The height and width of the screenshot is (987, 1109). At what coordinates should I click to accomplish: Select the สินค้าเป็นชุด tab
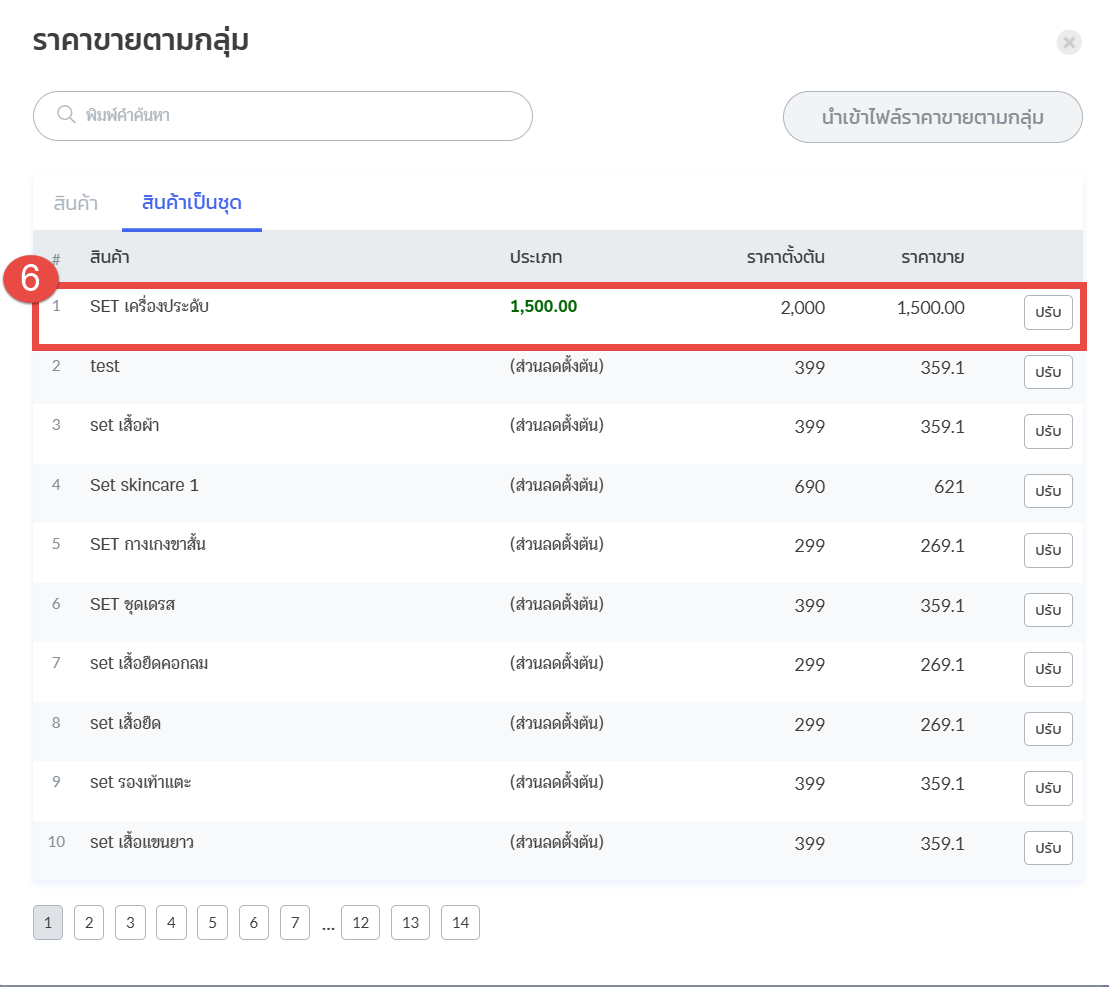tap(192, 203)
